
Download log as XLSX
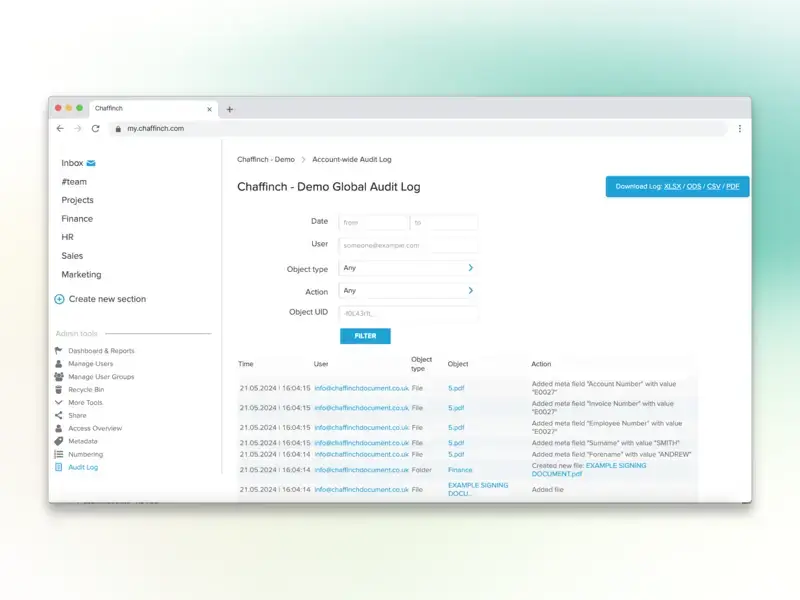(x=672, y=187)
